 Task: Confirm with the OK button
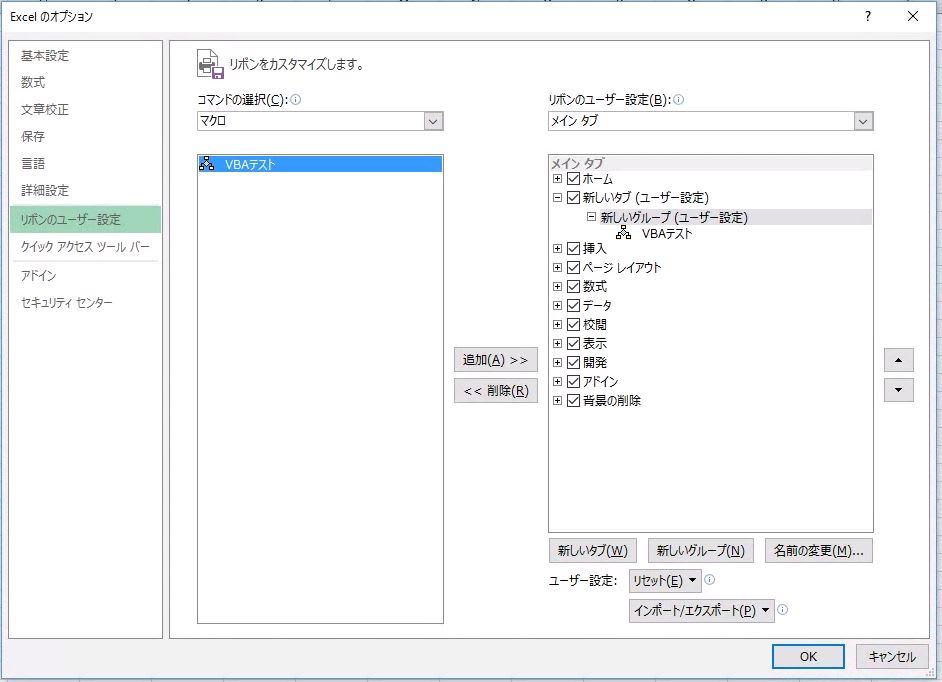coord(808,656)
